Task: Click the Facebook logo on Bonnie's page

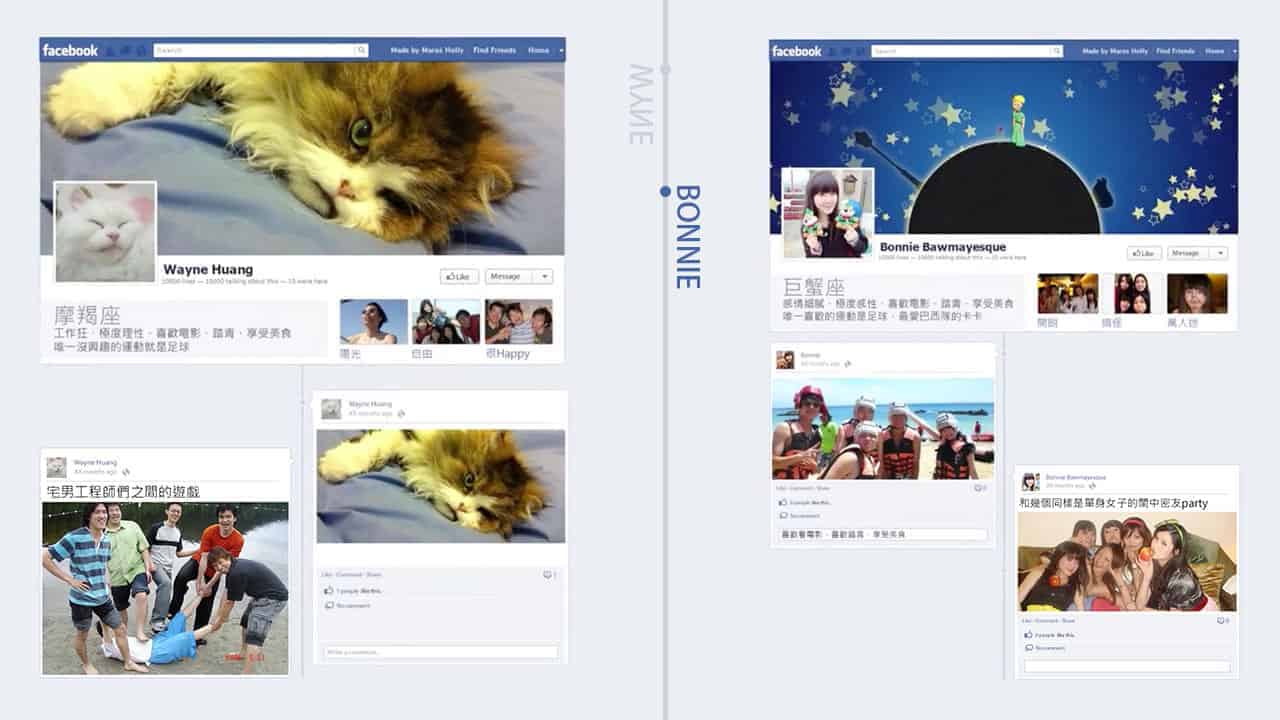Action: tap(797, 51)
